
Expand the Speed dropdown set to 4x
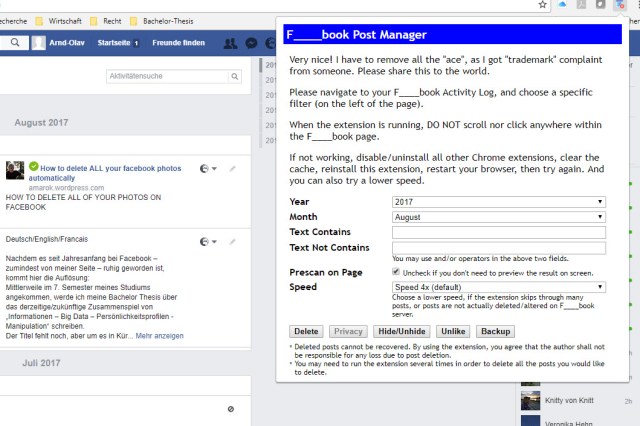click(499, 287)
